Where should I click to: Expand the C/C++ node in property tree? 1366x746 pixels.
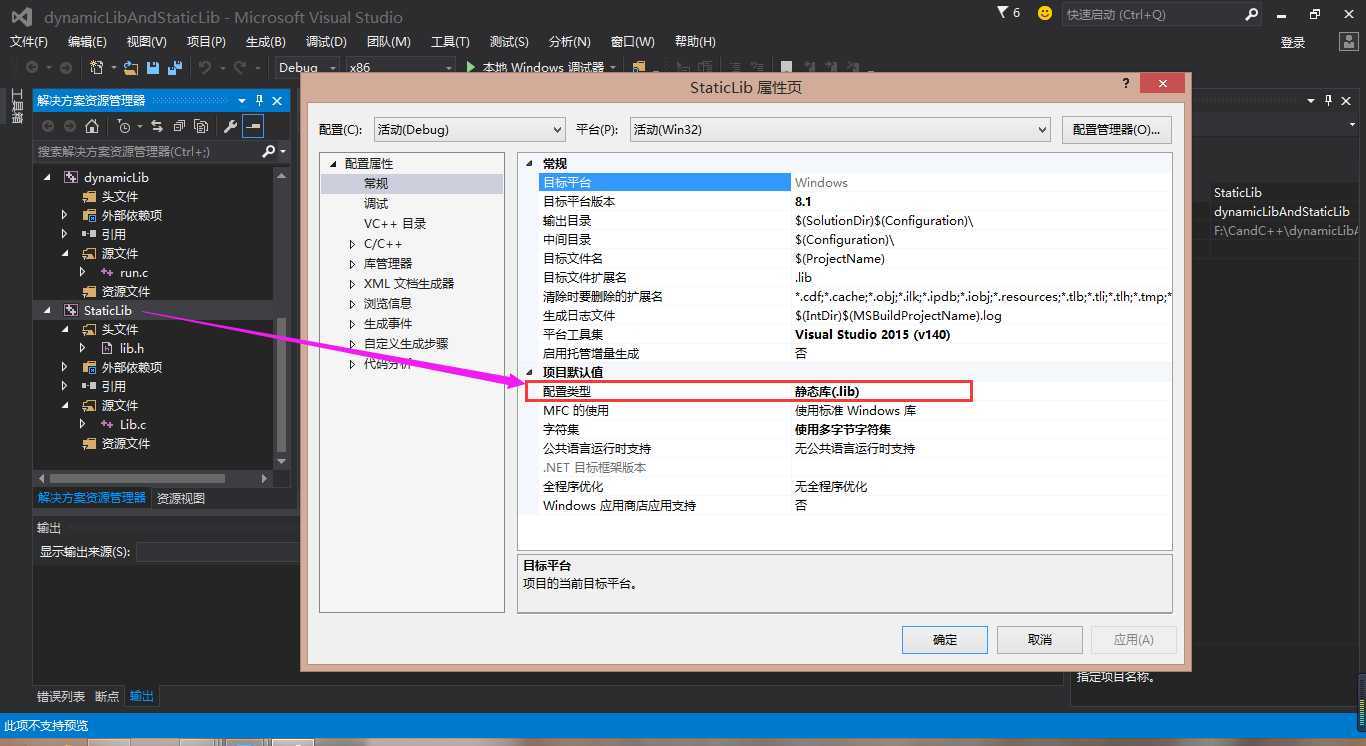pyautogui.click(x=352, y=244)
